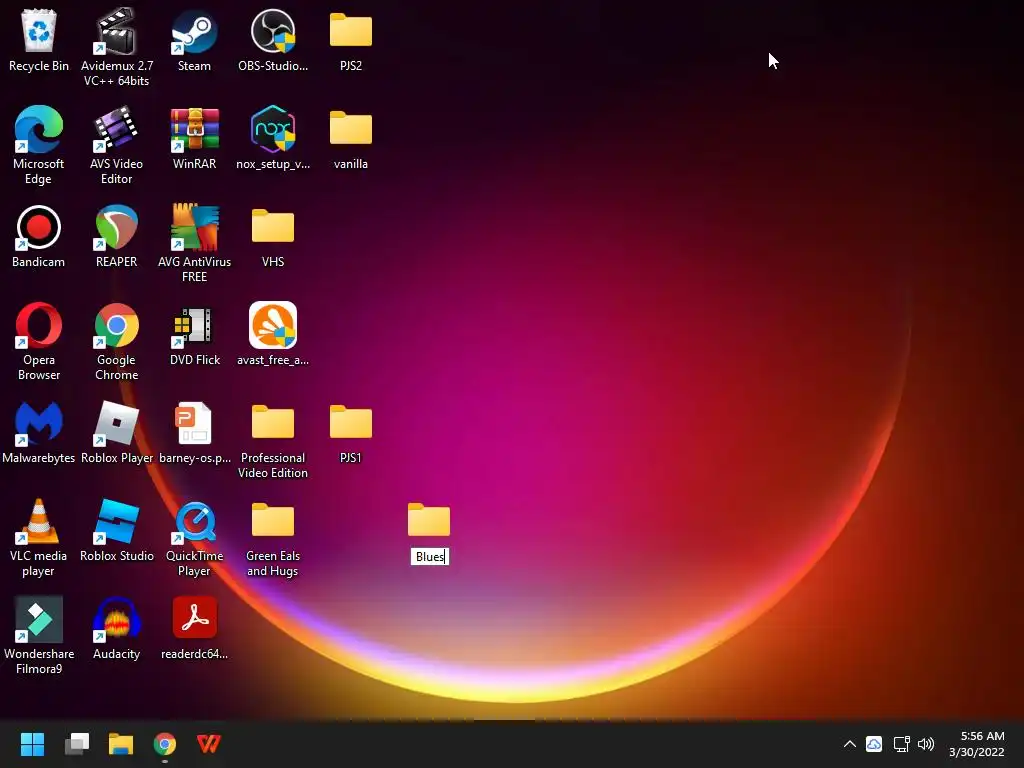The height and width of the screenshot is (768, 1024).
Task: Select the Roblox Studio shortcut
Action: tap(116, 521)
